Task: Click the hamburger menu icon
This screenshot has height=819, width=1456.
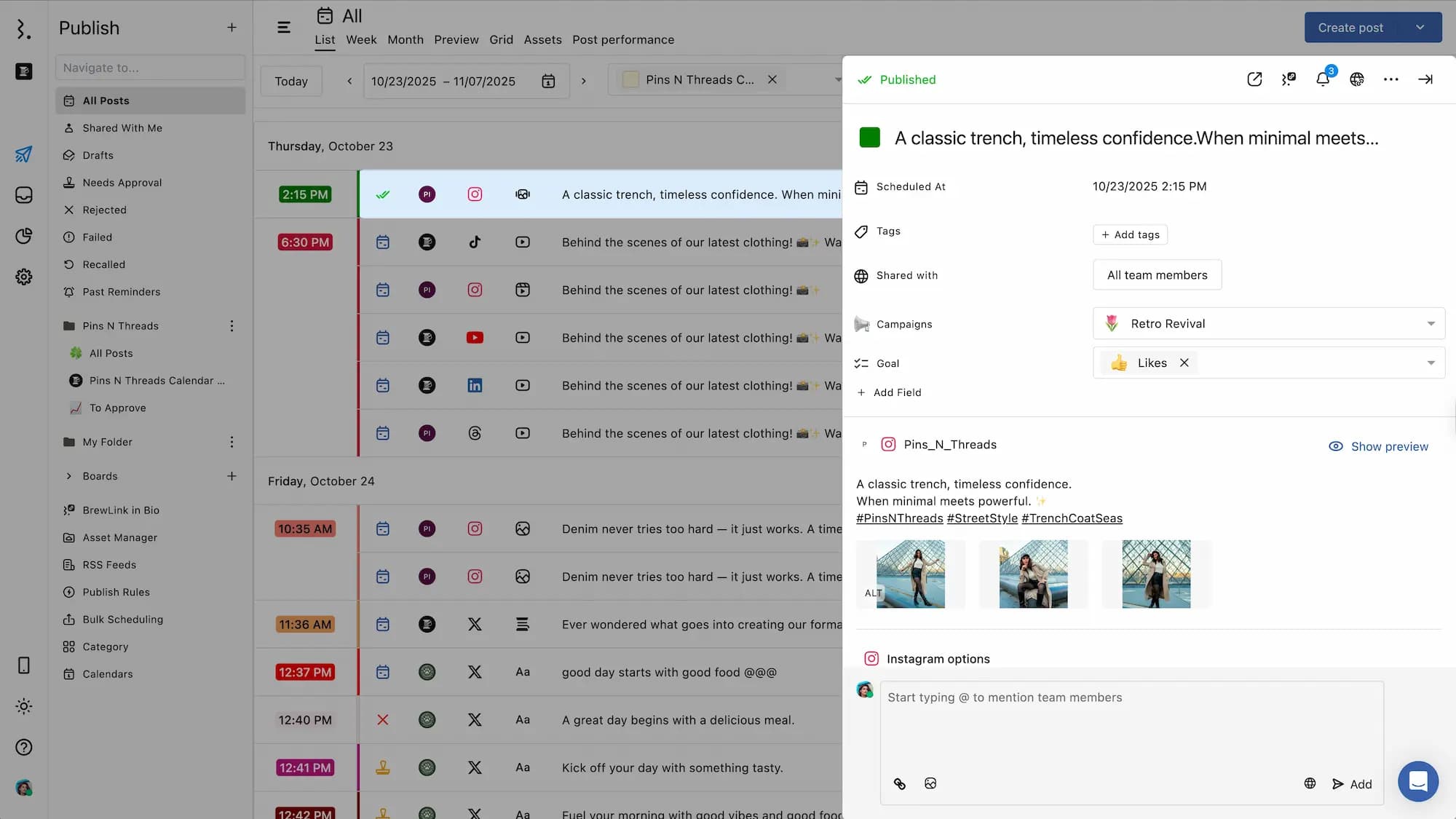Action: pyautogui.click(x=284, y=28)
